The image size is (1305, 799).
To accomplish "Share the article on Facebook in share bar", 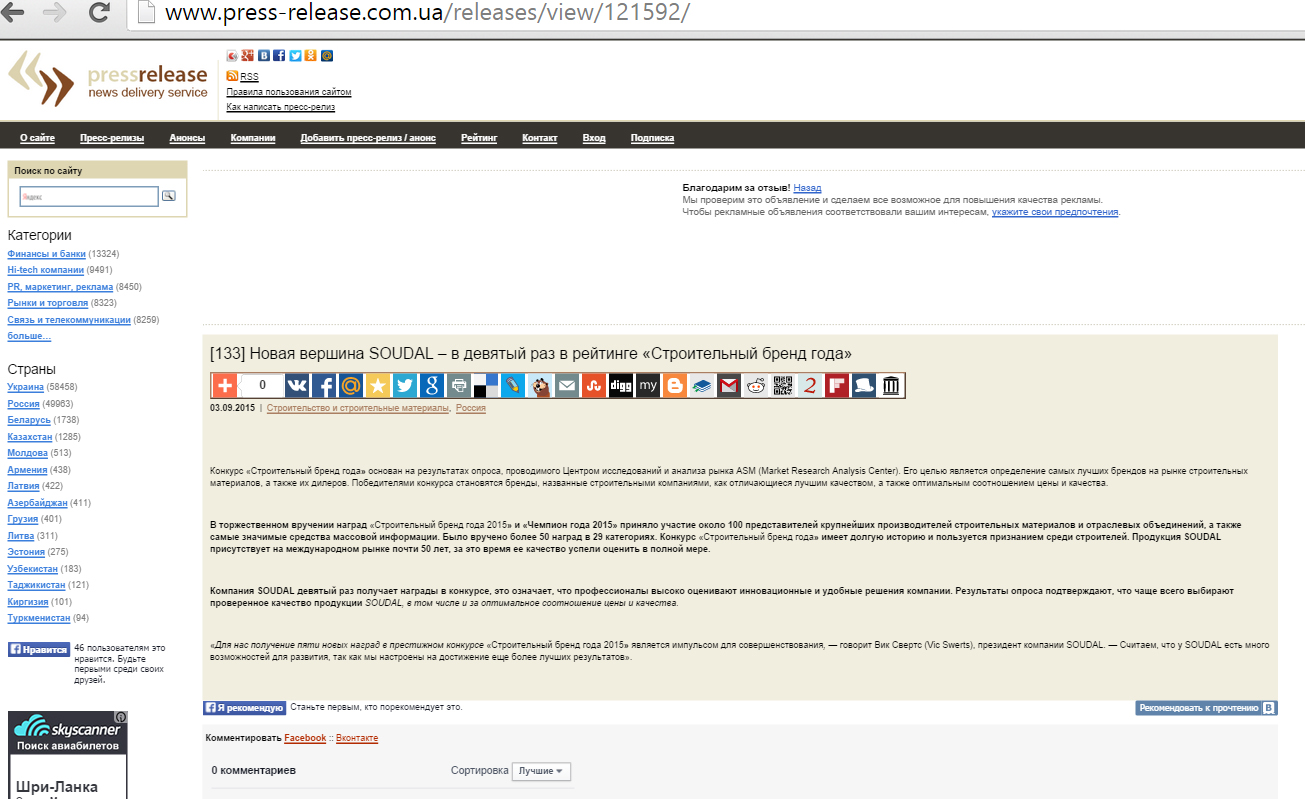I will (x=324, y=386).
